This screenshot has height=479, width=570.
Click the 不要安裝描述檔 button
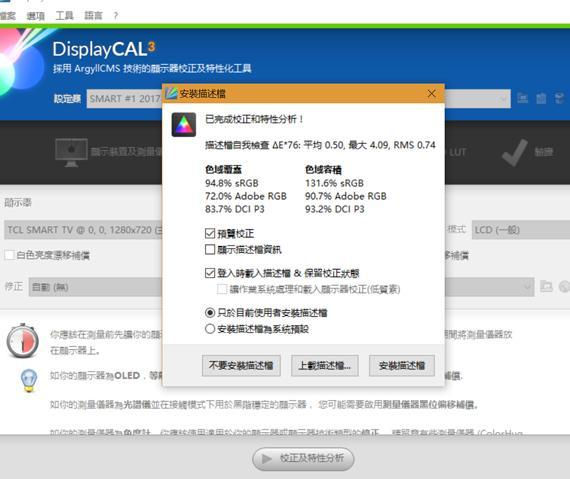click(241, 366)
